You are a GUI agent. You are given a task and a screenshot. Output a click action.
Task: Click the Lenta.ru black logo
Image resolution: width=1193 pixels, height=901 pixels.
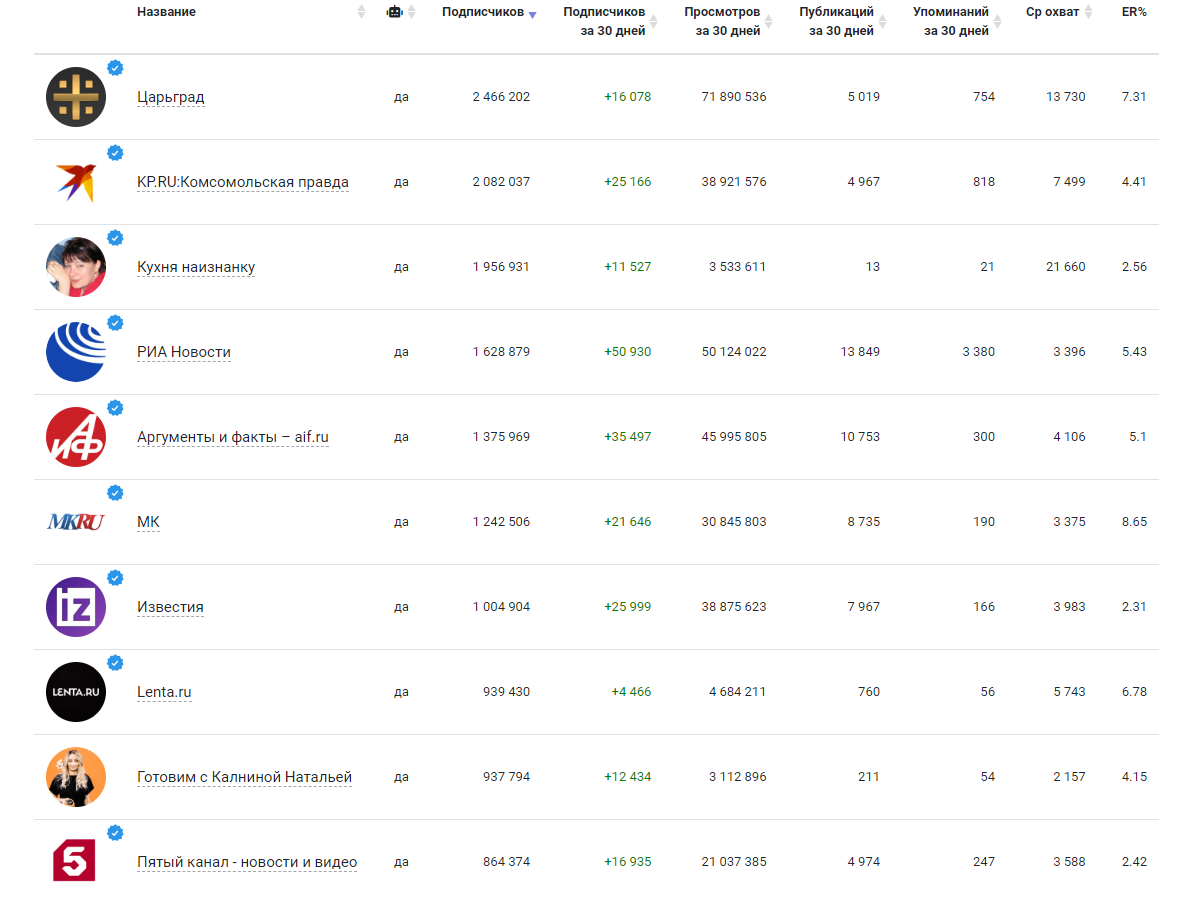[75, 692]
